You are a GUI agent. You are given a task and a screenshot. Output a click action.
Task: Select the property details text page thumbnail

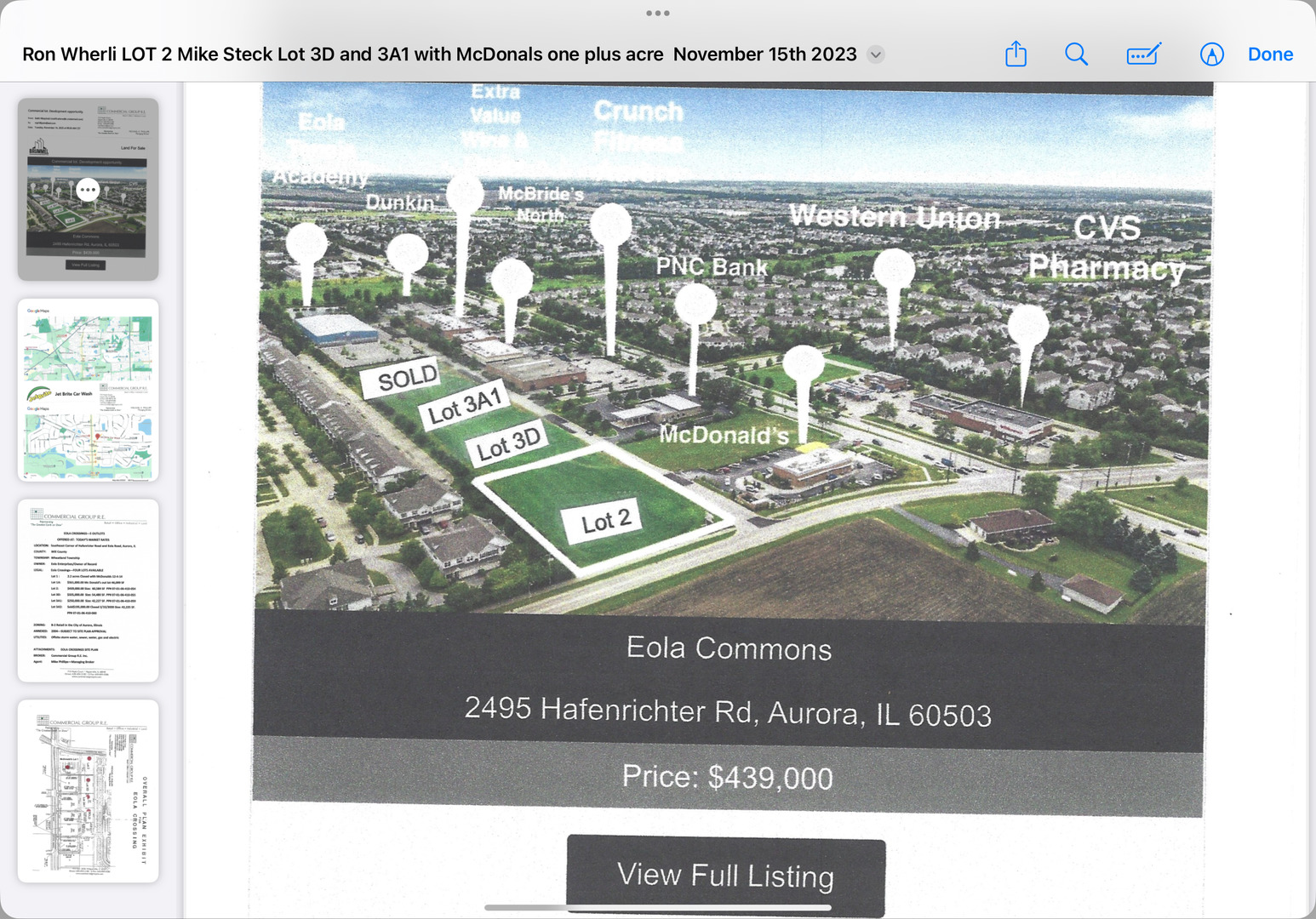pyautogui.click(x=88, y=592)
